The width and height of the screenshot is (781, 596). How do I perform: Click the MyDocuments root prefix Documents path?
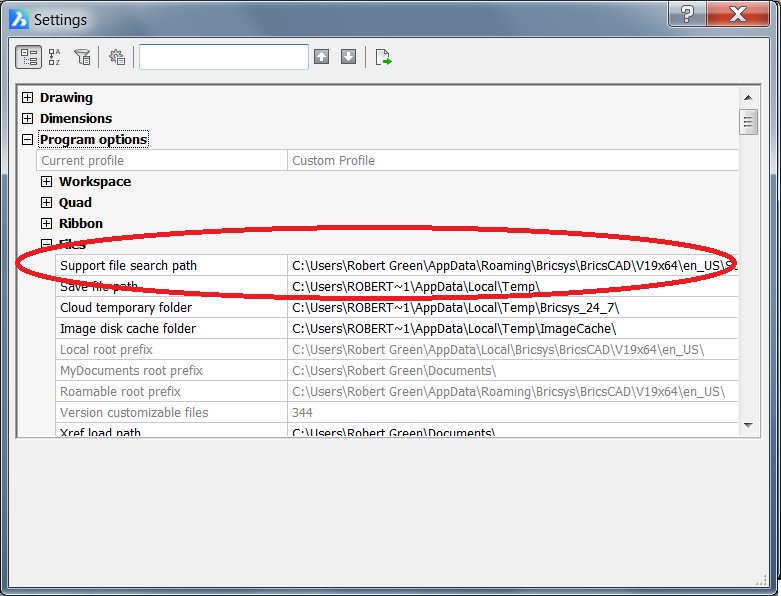pos(394,370)
